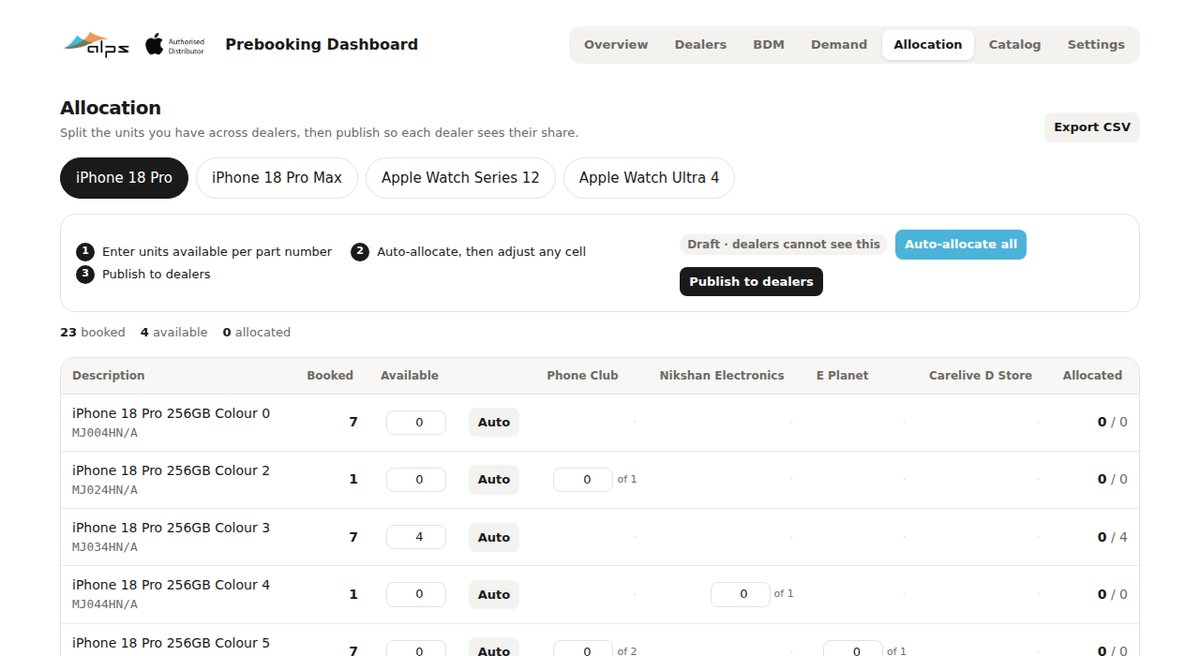
Task: Open the BDM tab
Action: [769, 45]
